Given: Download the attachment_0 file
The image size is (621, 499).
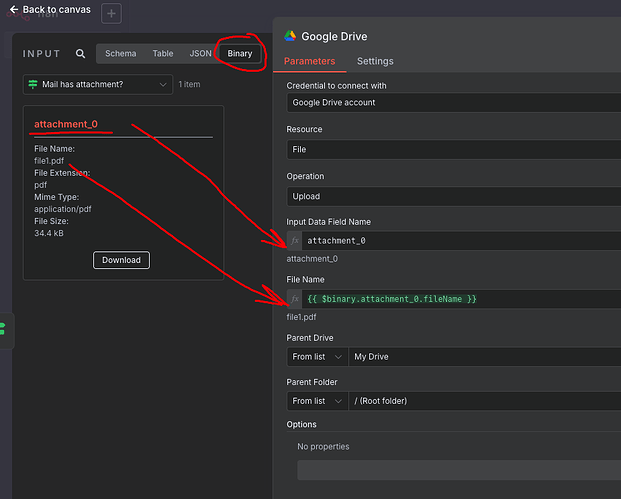Looking at the screenshot, I should 122,260.
